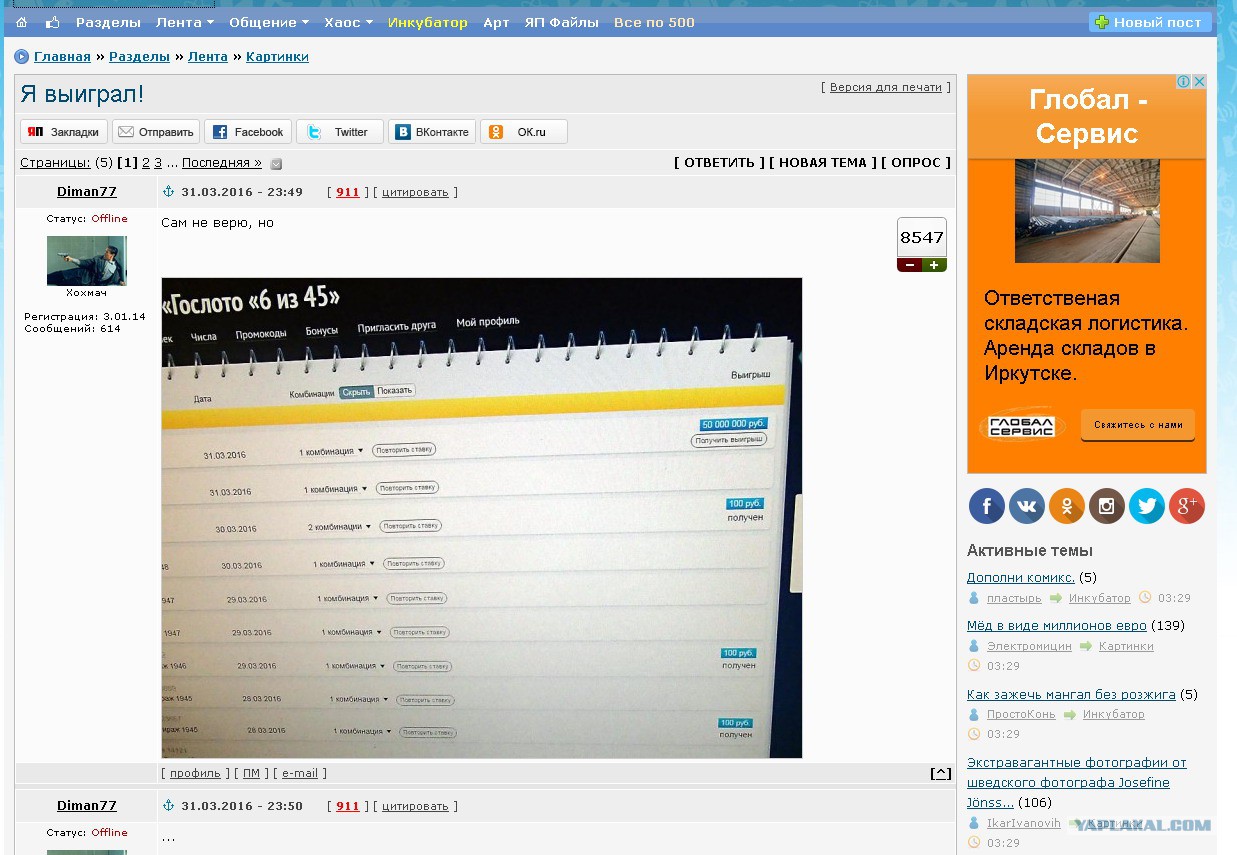Screen dimensions: 1237x855
Task: Click the Odnoklassniki round orange icon
Action: tap(1066, 507)
